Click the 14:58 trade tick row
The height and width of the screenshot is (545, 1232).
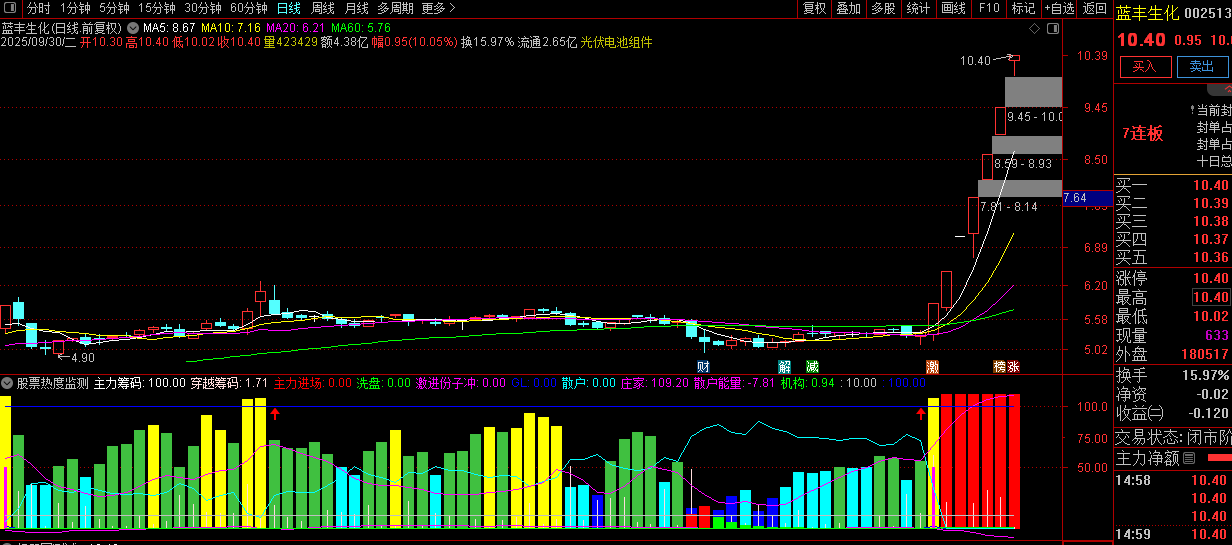coord(1172,480)
